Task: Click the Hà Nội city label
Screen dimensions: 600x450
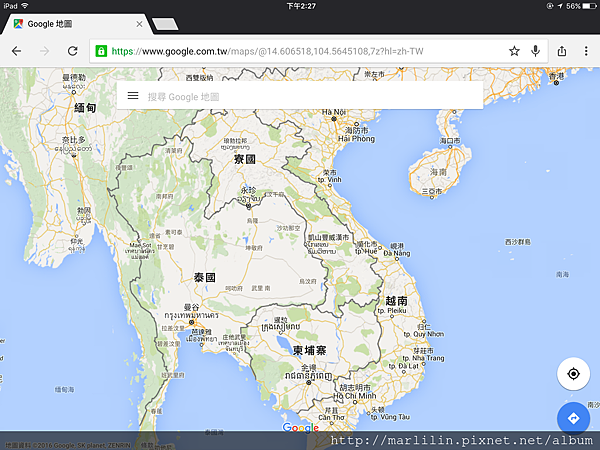Action: [334, 112]
